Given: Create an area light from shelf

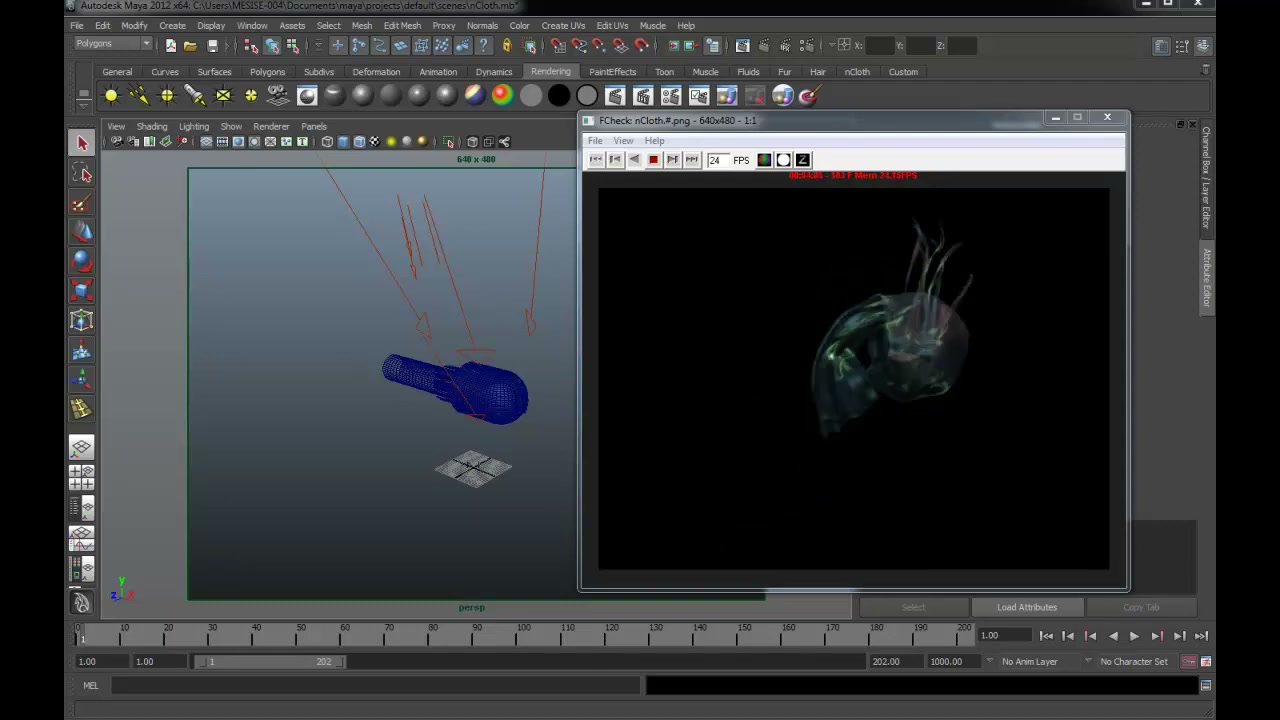Looking at the screenshot, I should 223,96.
